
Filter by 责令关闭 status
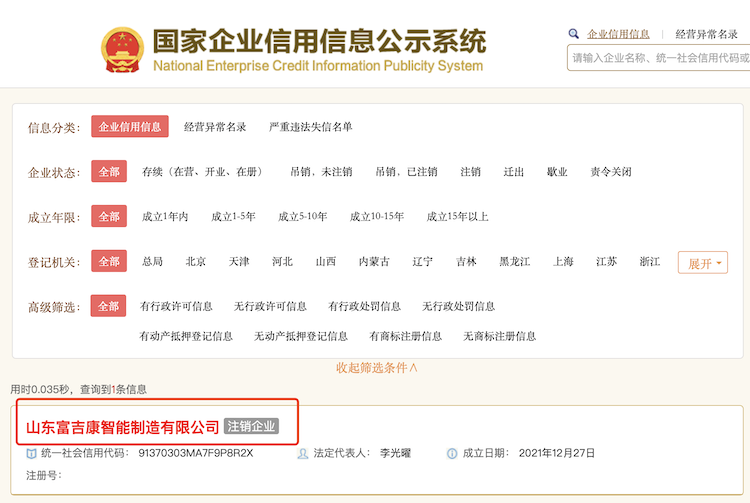611,172
